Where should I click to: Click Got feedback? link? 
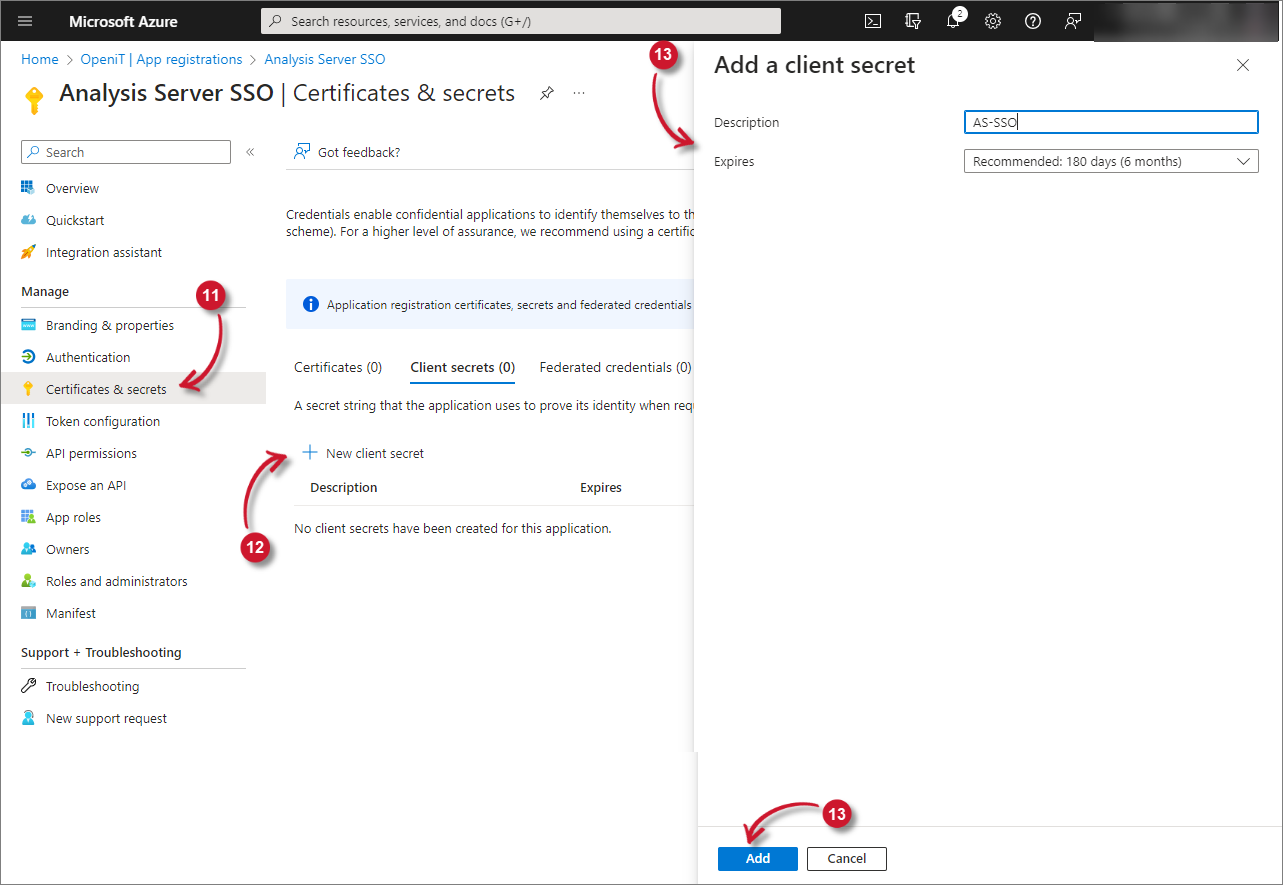point(359,152)
